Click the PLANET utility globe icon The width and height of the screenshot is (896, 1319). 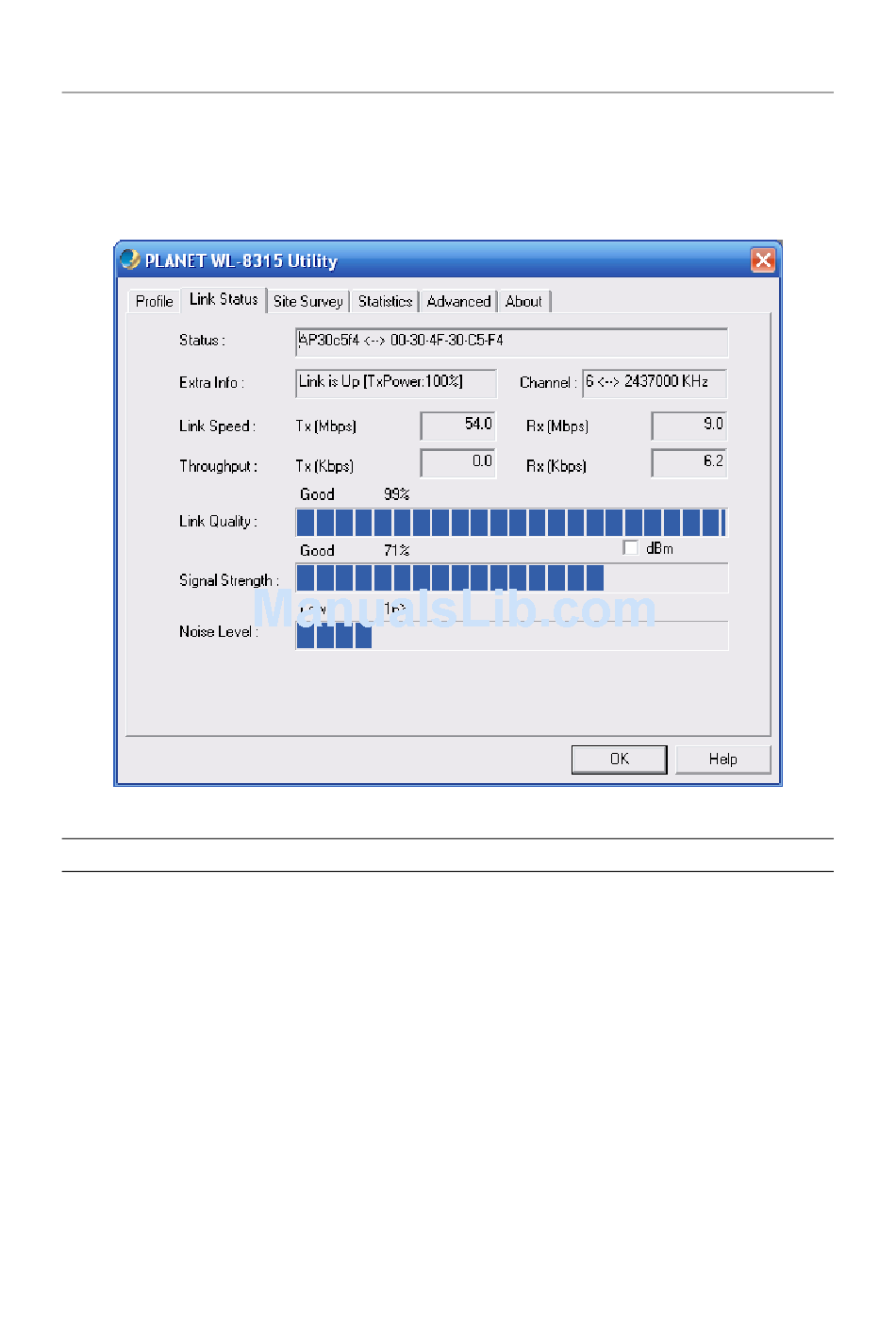[130, 259]
